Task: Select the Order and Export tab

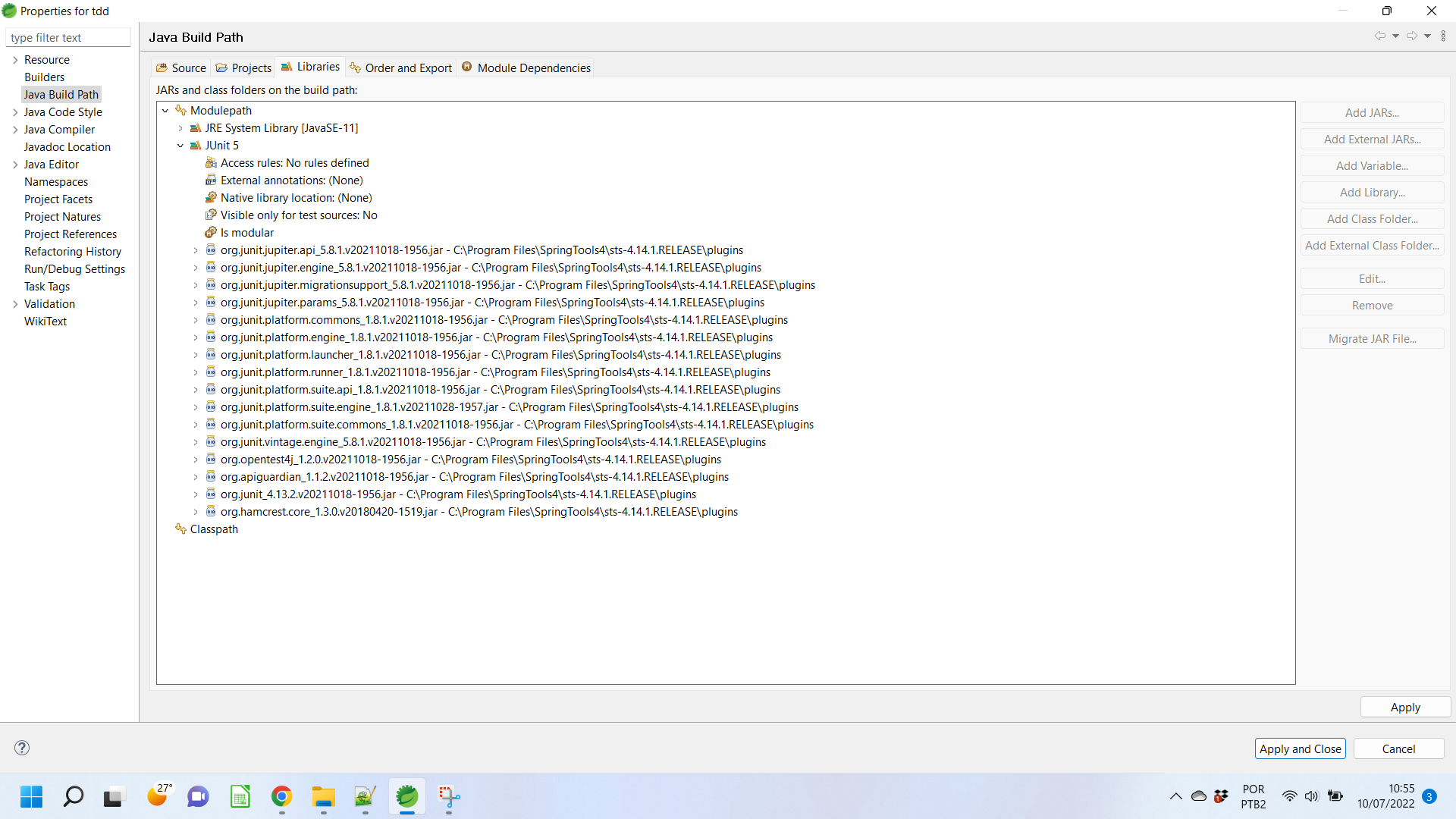Action: pyautogui.click(x=406, y=67)
